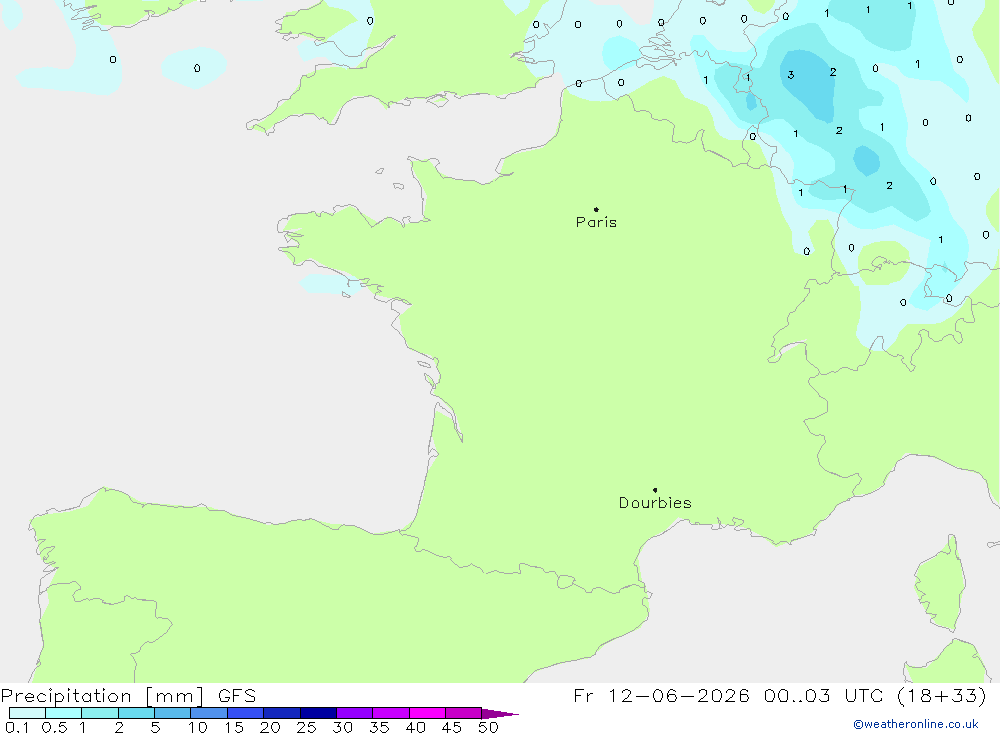Click the 30–35 mm purple legend swatch

355,713
